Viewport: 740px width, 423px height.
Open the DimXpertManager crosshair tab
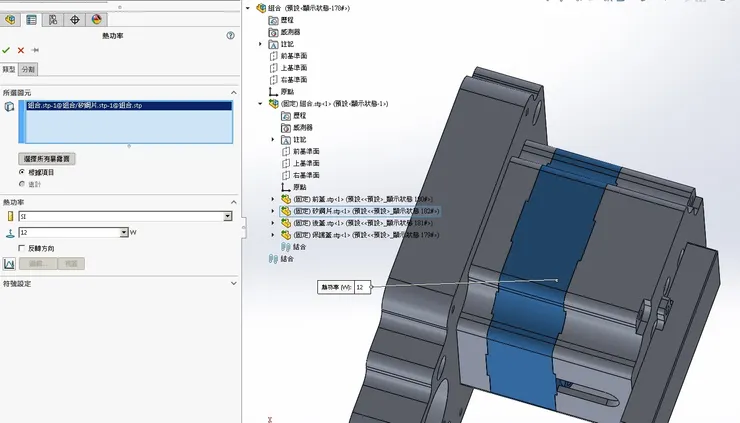coord(75,19)
